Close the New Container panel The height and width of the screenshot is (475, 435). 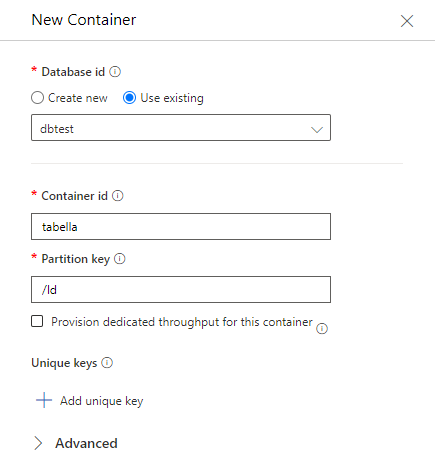coord(407,21)
